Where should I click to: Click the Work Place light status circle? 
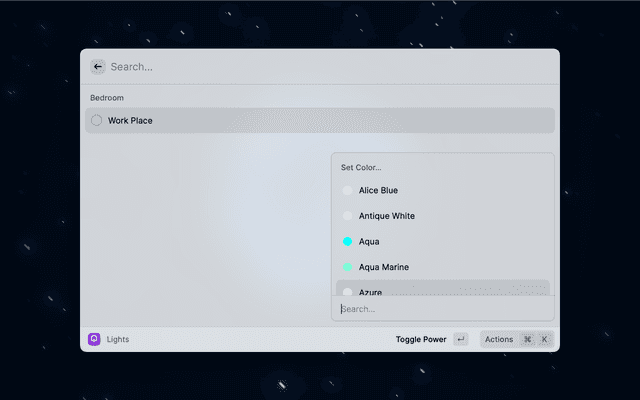(96, 121)
